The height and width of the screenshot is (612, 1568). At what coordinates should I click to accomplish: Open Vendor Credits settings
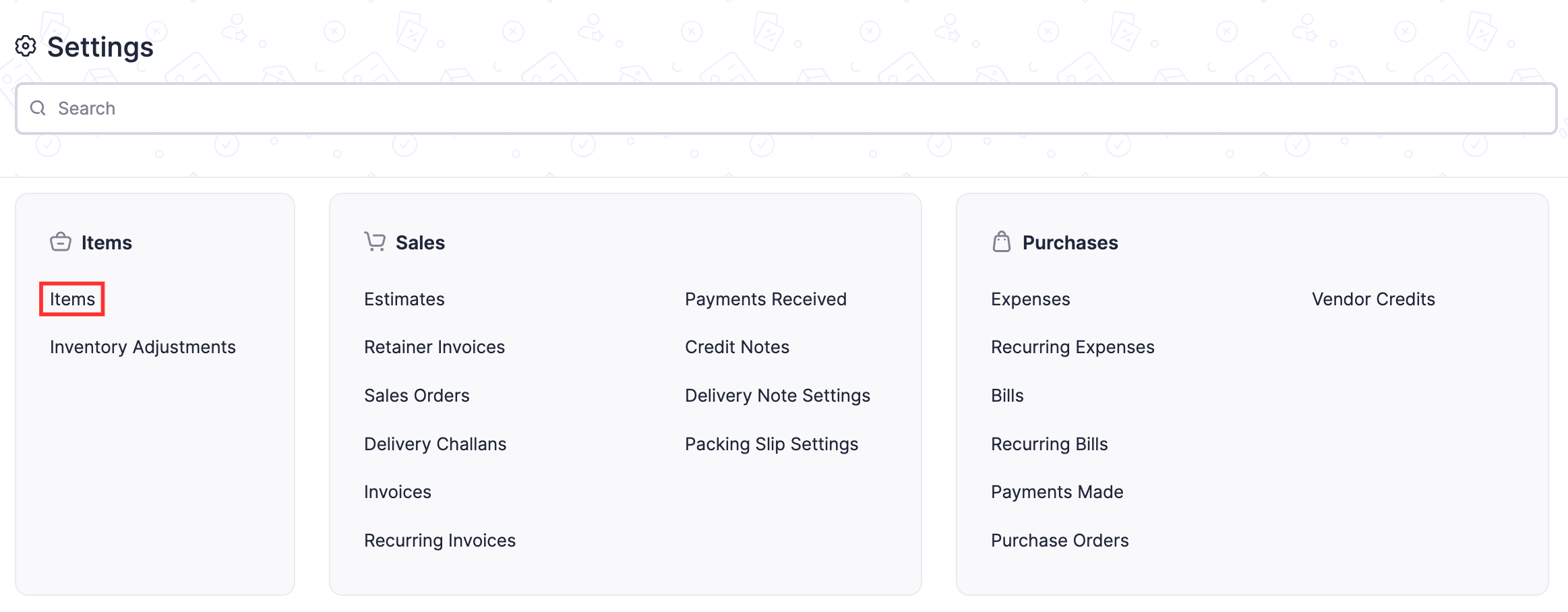pos(1373,299)
